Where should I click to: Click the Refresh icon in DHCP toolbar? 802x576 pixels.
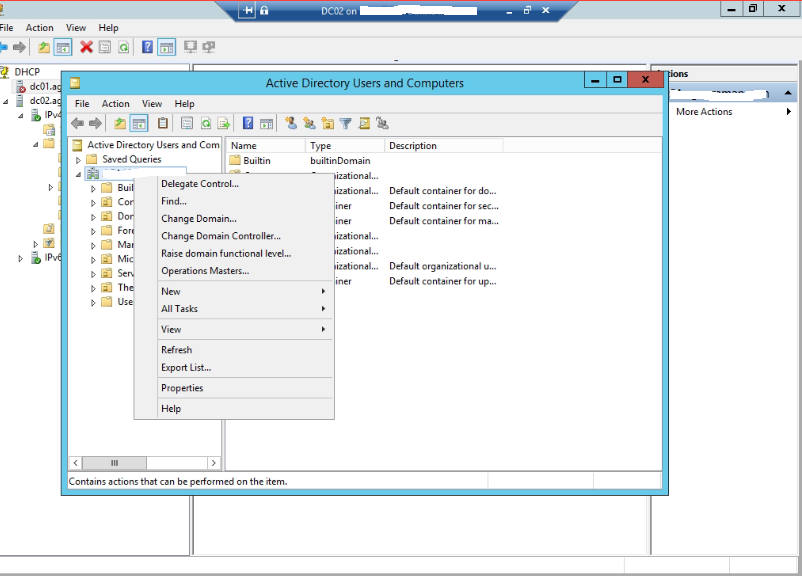(x=123, y=48)
